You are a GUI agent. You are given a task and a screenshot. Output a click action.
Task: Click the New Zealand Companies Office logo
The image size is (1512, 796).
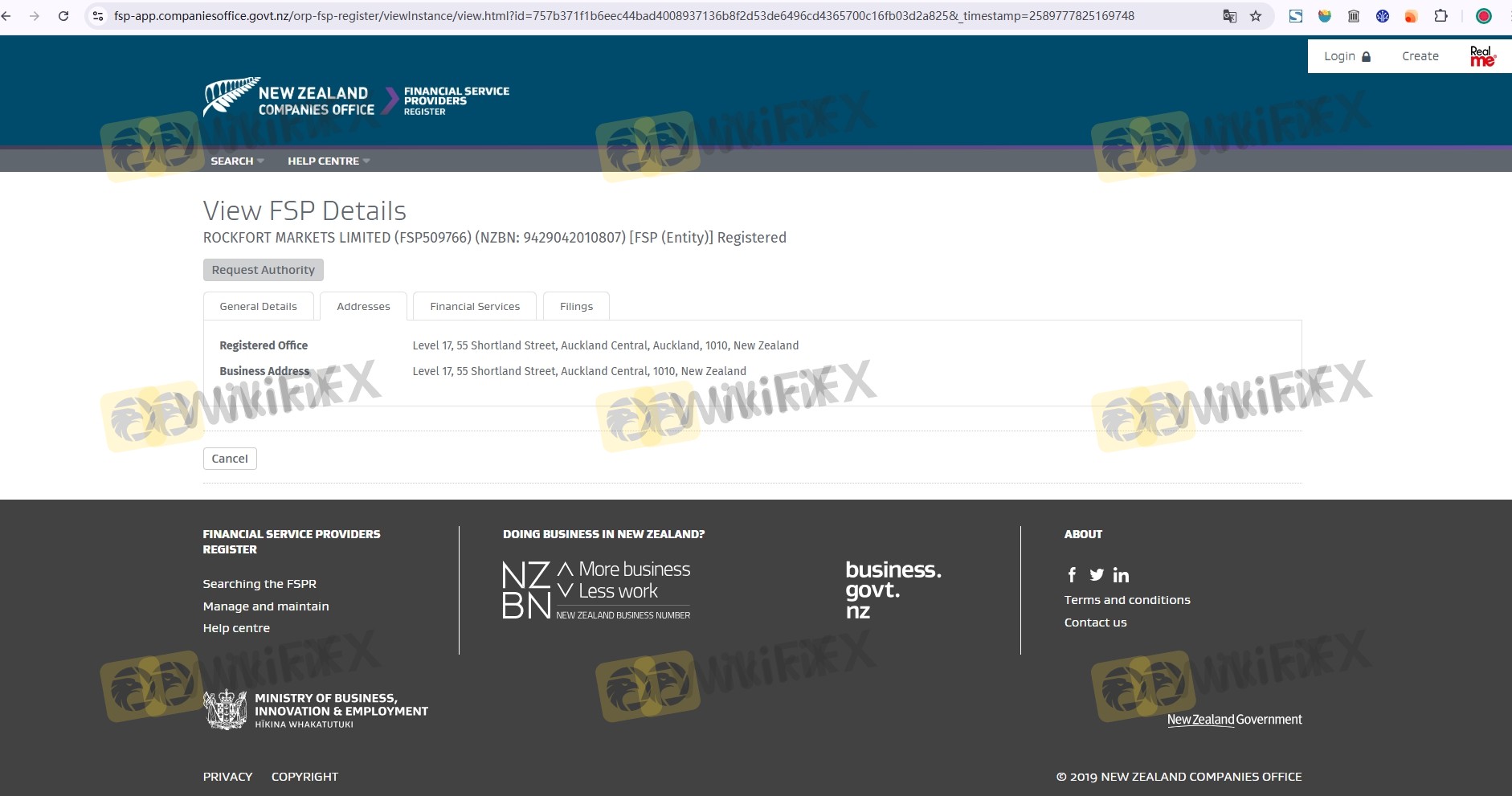point(289,98)
